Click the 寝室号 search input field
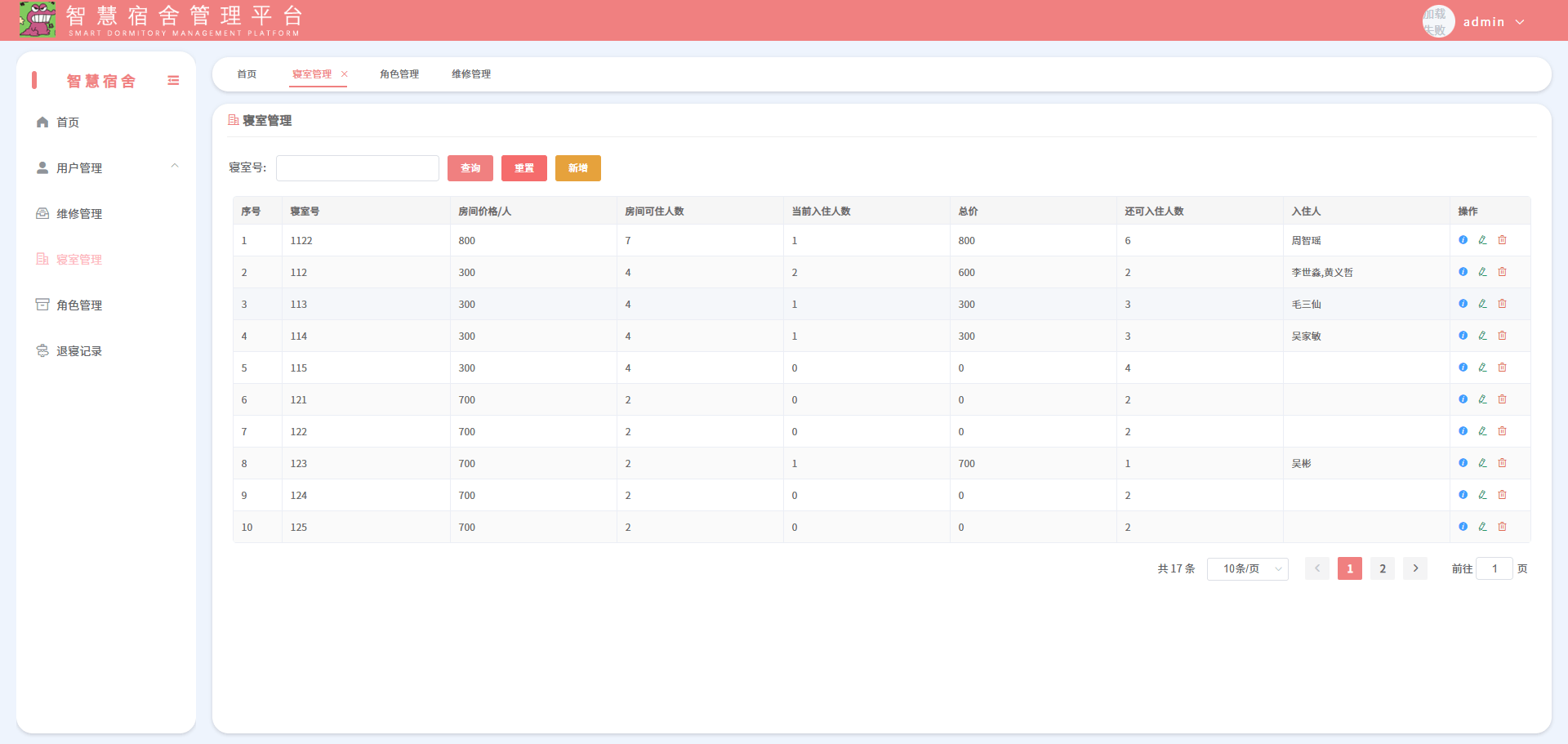This screenshot has height=744, width=1568. pos(358,168)
